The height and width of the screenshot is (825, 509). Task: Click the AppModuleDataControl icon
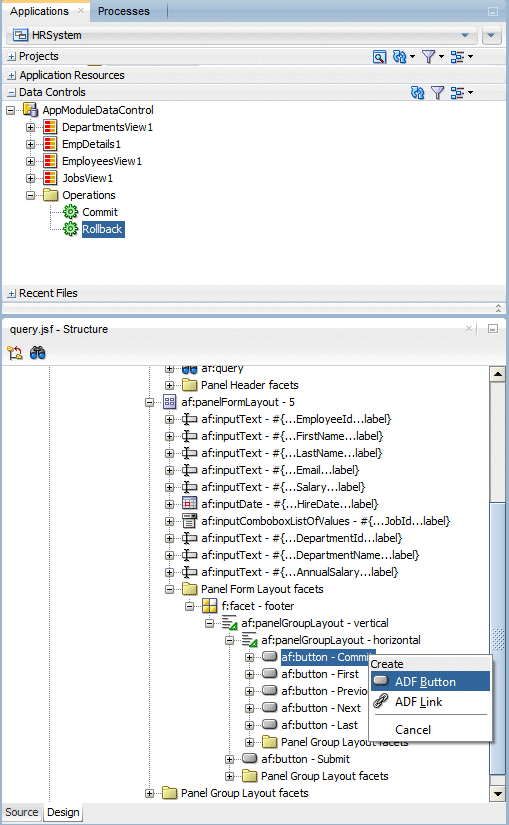(x=31, y=110)
